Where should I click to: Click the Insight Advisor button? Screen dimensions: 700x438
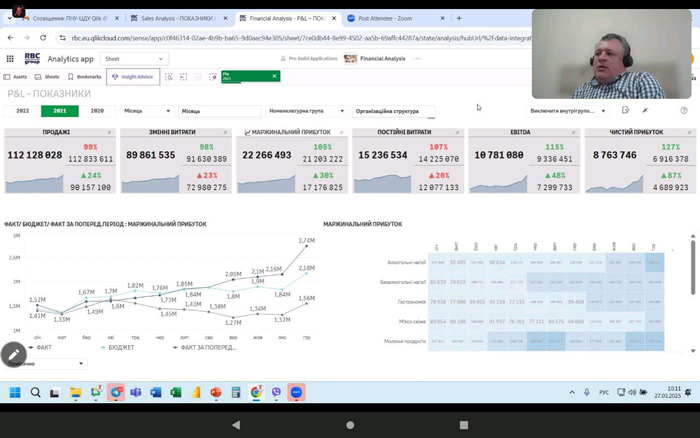[133, 76]
